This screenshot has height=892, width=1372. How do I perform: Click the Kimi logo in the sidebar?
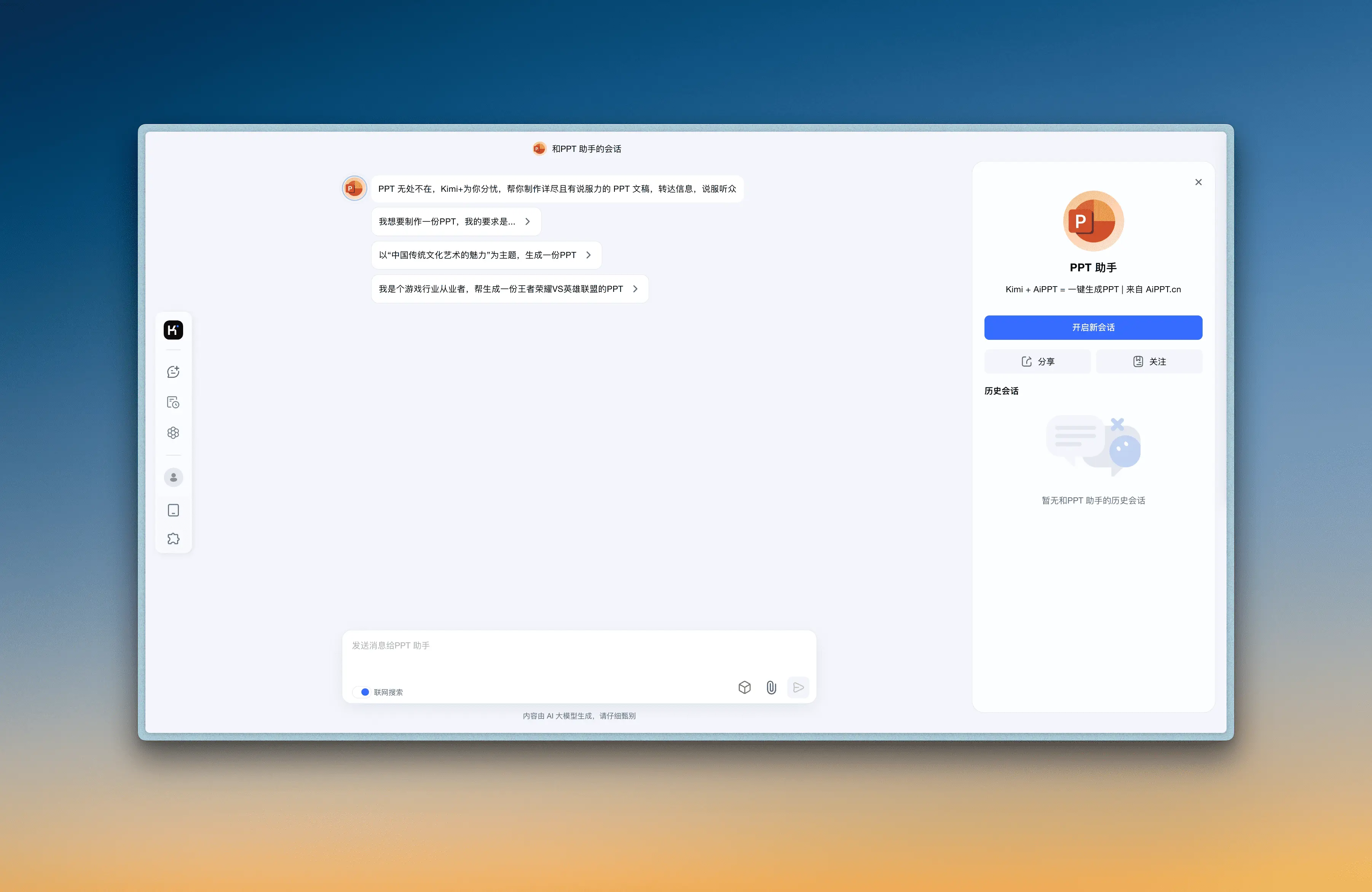tap(173, 330)
